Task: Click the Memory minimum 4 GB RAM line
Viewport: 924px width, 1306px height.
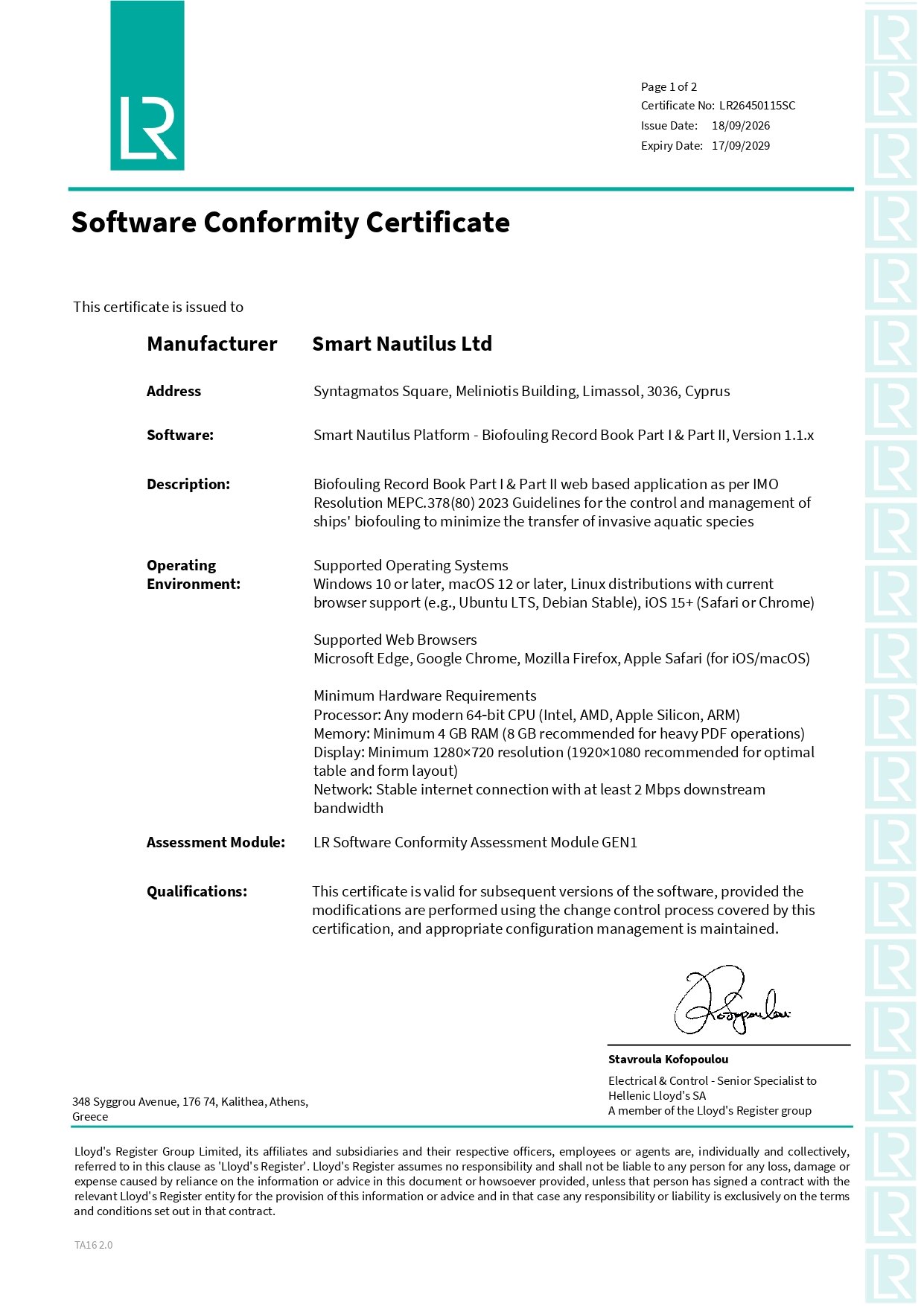Action: [x=559, y=733]
